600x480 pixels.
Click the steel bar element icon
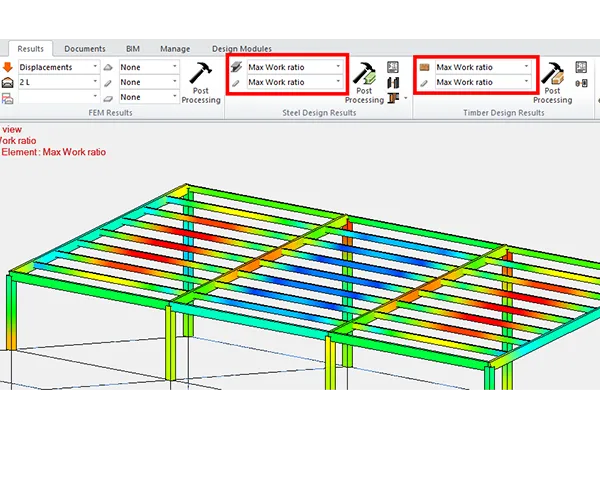pos(236,83)
